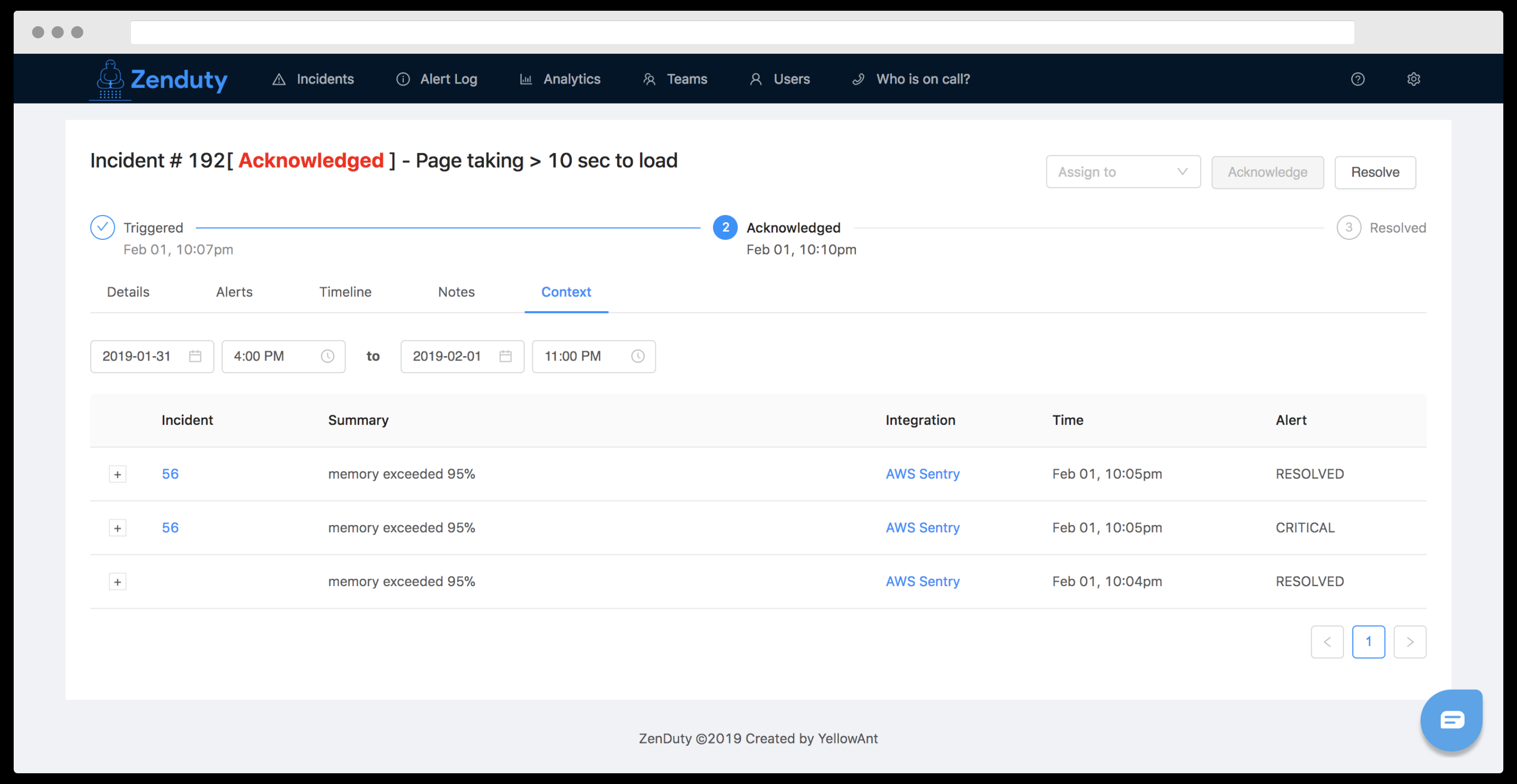Click the 4:00 PM start time field
Viewport: 1517px width, 784px height.
[283, 356]
